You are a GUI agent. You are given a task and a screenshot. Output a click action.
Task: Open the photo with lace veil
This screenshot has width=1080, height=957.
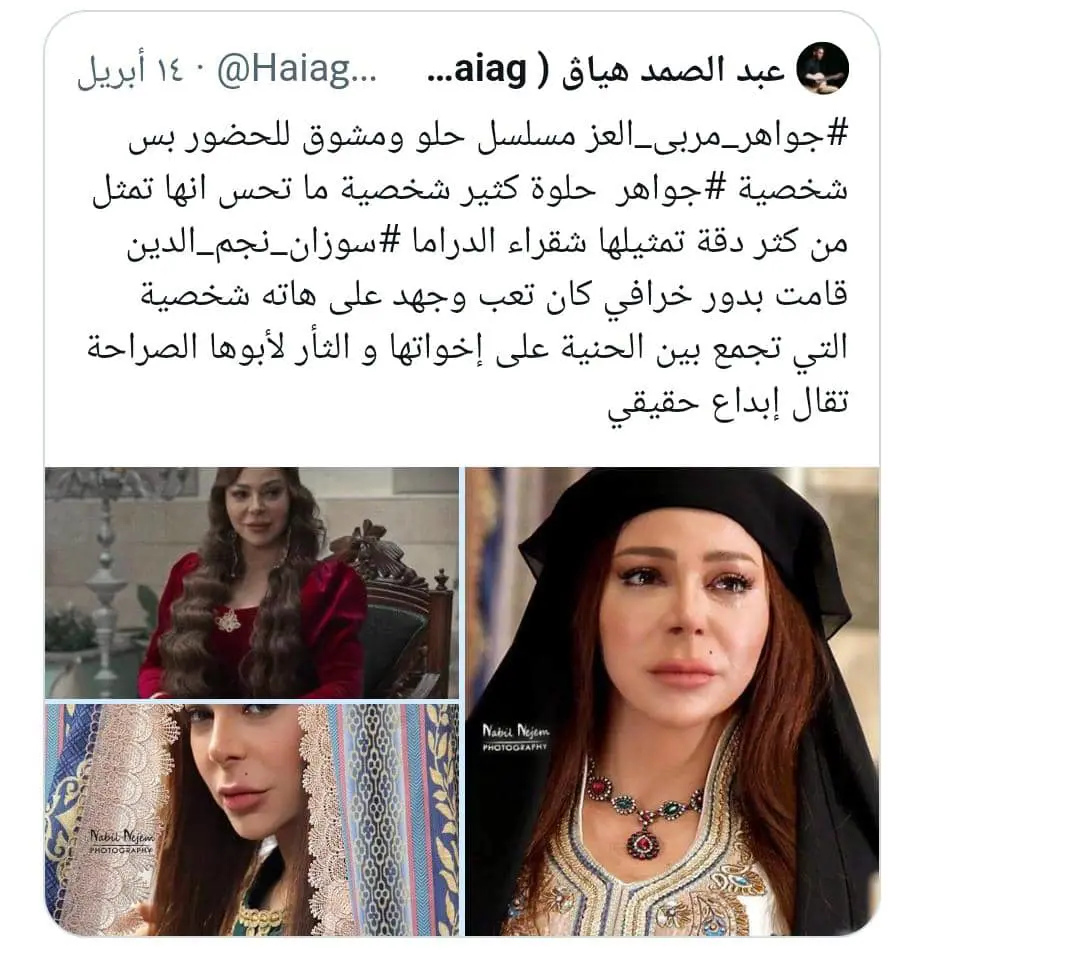click(x=251, y=820)
